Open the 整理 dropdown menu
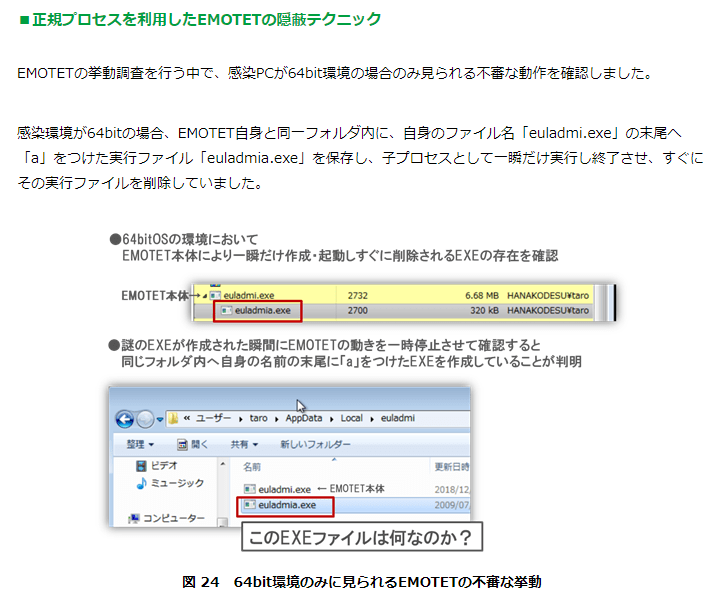Screen dimensions: 723x598 (x=138, y=443)
